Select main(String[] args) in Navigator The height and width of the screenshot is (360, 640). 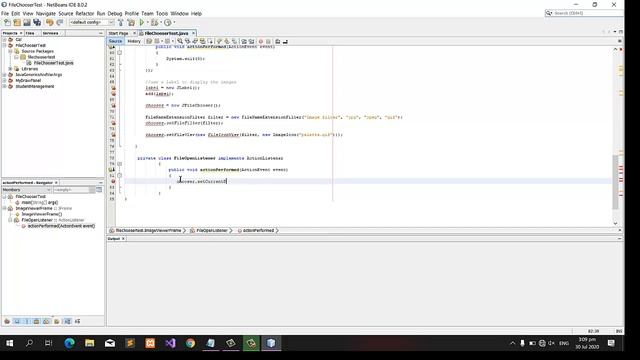coord(39,202)
